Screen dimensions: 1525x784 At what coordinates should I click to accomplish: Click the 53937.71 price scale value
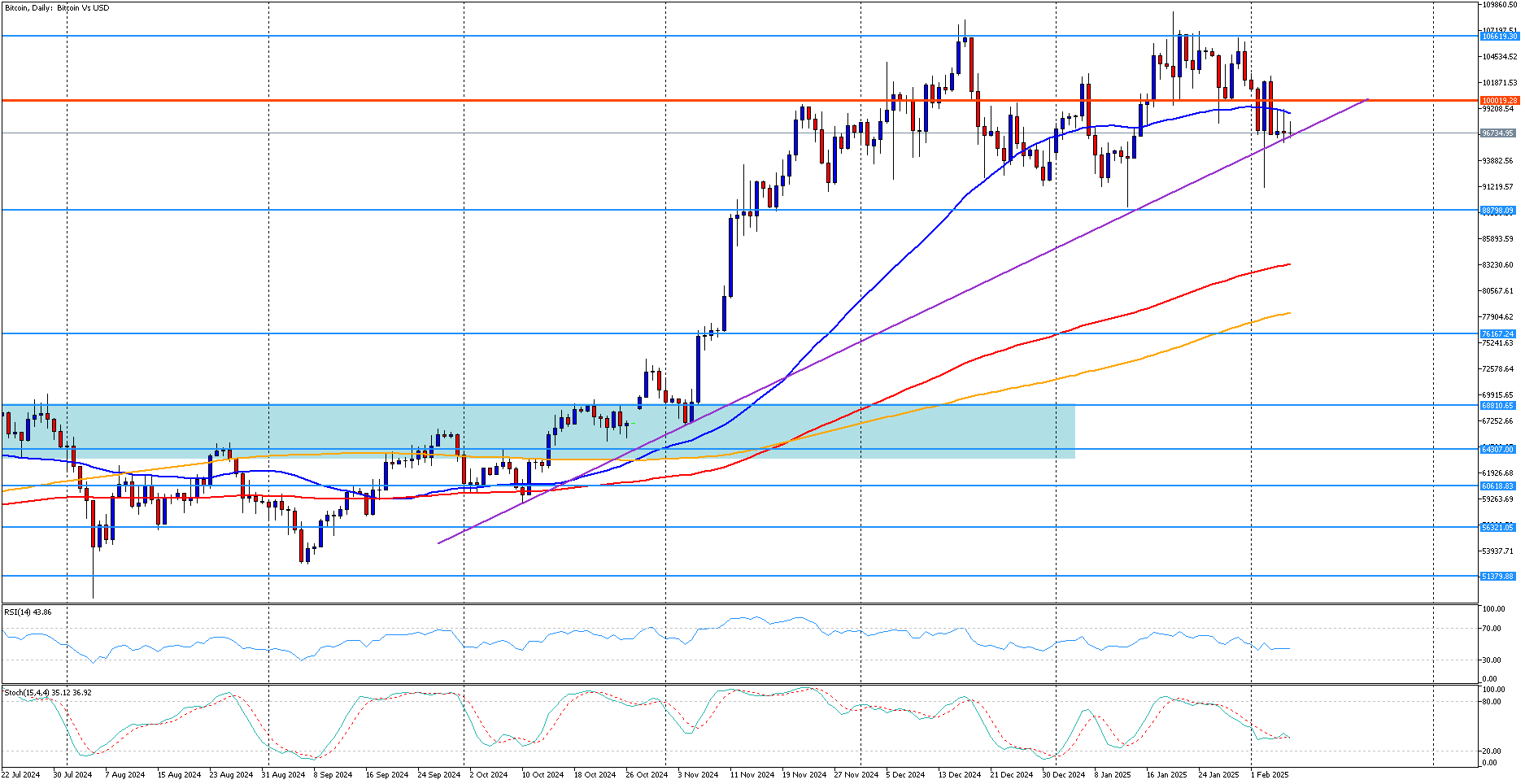tap(1497, 551)
